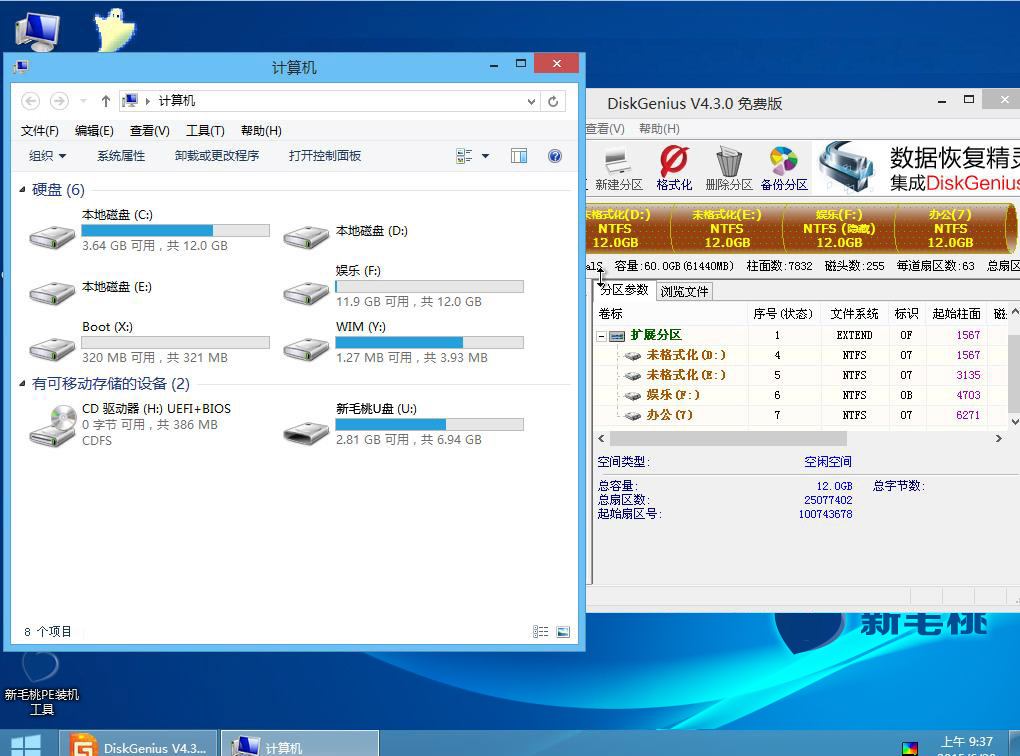Image resolution: width=1020 pixels, height=756 pixels.
Task: Open the 组织 dropdown menu
Action: [x=47, y=155]
